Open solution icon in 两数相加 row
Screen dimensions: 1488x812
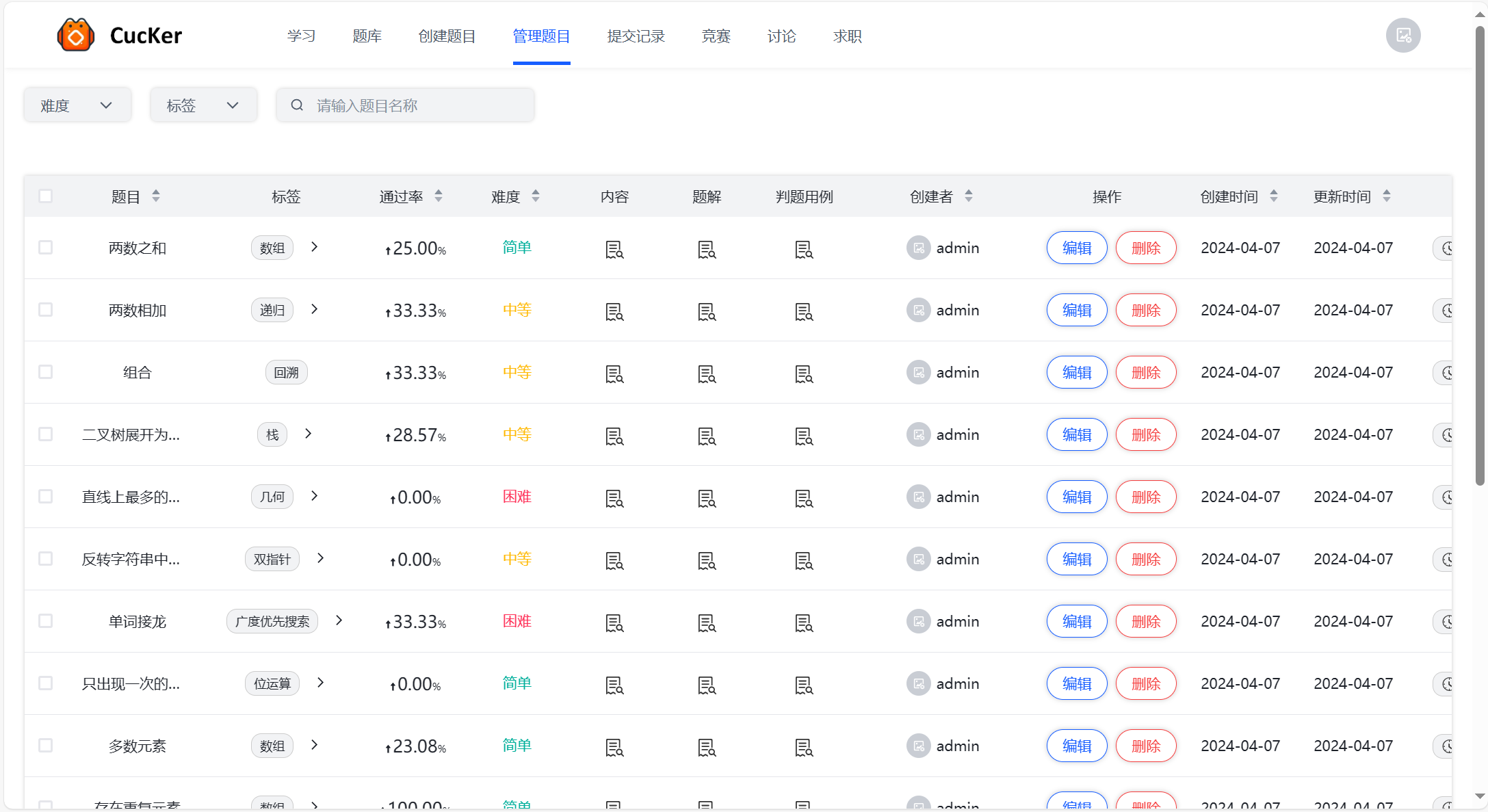pos(707,311)
